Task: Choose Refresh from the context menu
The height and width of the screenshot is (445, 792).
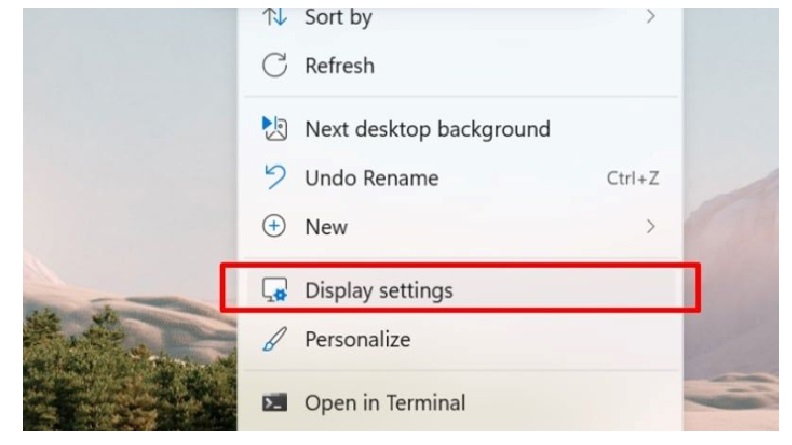Action: (340, 66)
